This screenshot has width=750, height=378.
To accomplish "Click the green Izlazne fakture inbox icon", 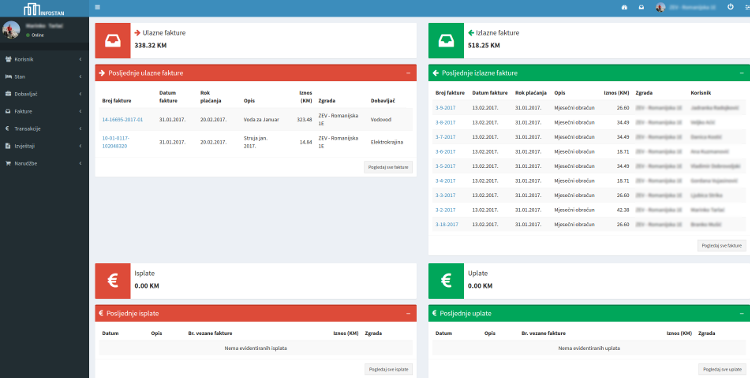I will click(446, 41).
